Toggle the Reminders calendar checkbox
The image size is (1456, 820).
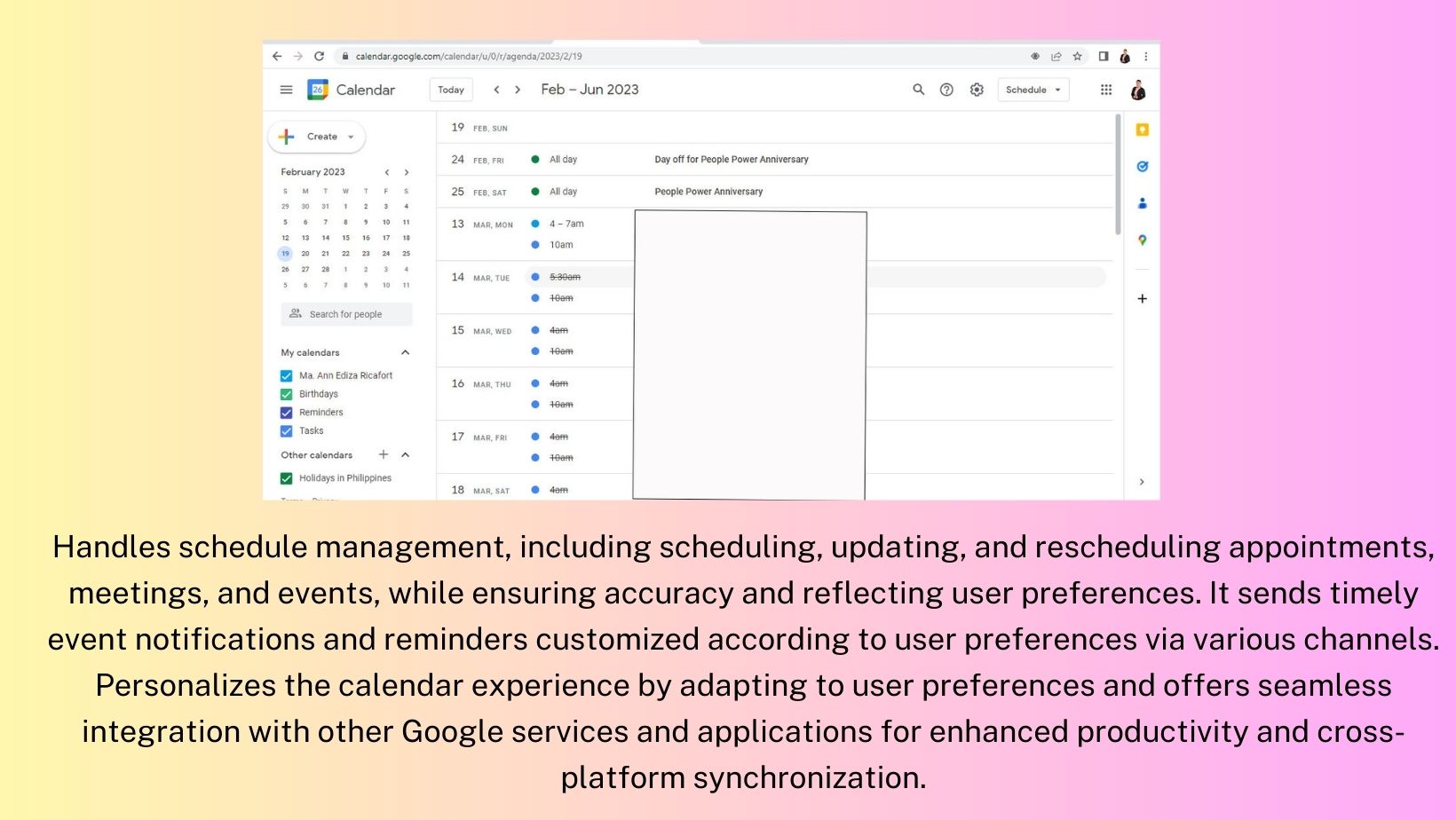287,413
